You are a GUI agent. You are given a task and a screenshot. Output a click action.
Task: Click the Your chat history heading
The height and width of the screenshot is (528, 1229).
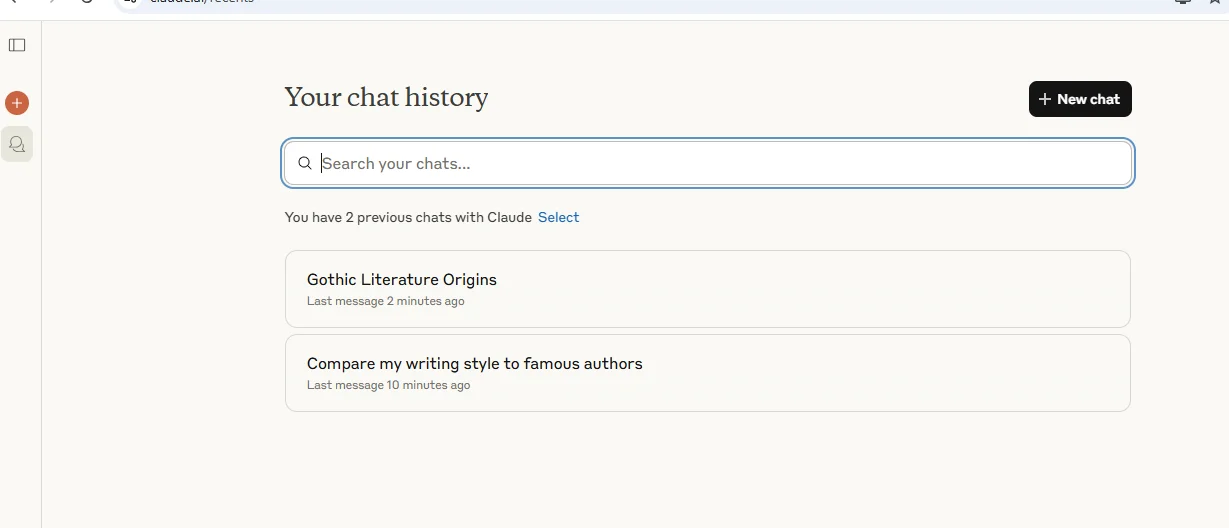(386, 97)
